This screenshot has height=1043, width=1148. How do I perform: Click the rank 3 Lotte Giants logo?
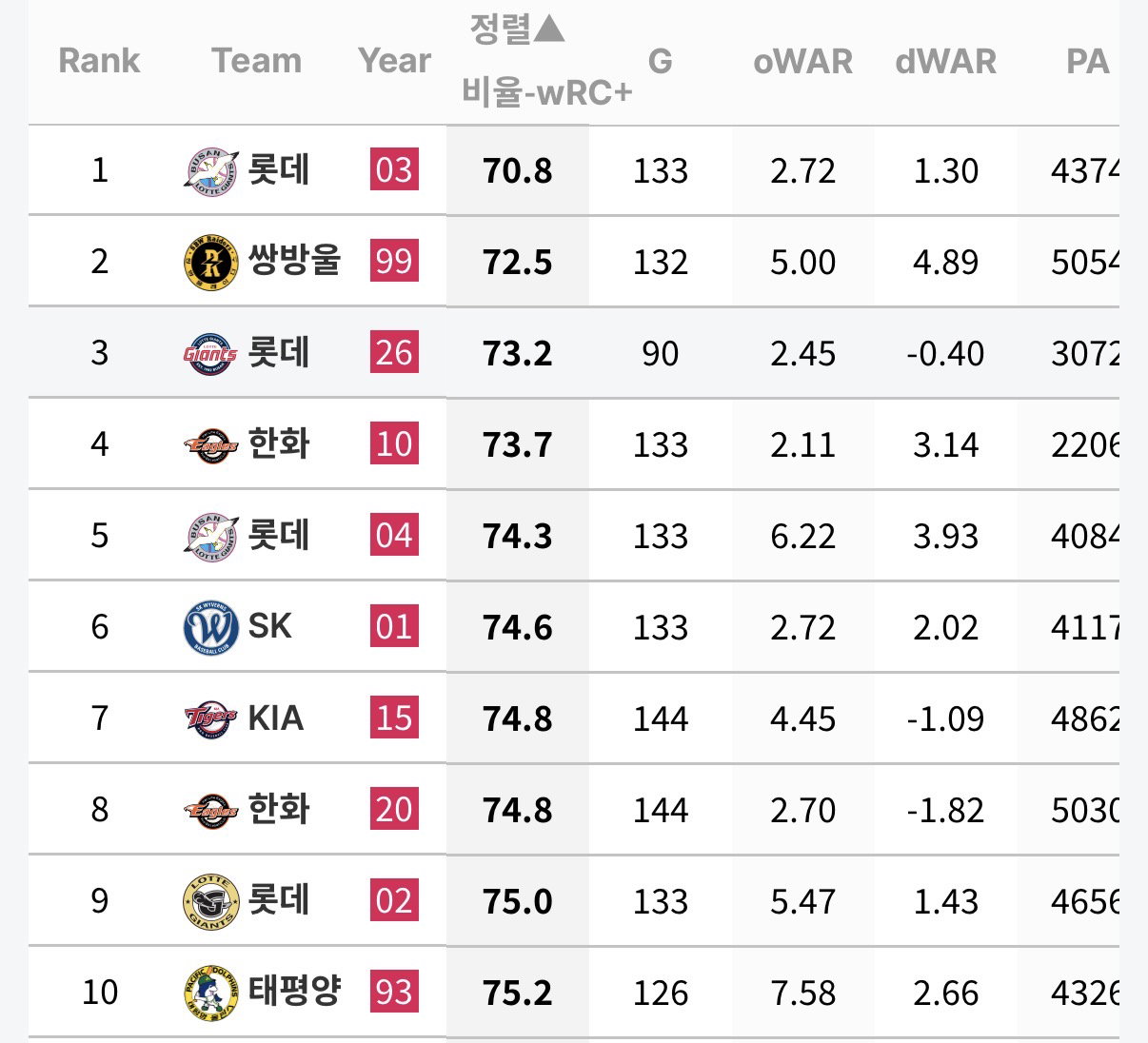click(x=210, y=354)
